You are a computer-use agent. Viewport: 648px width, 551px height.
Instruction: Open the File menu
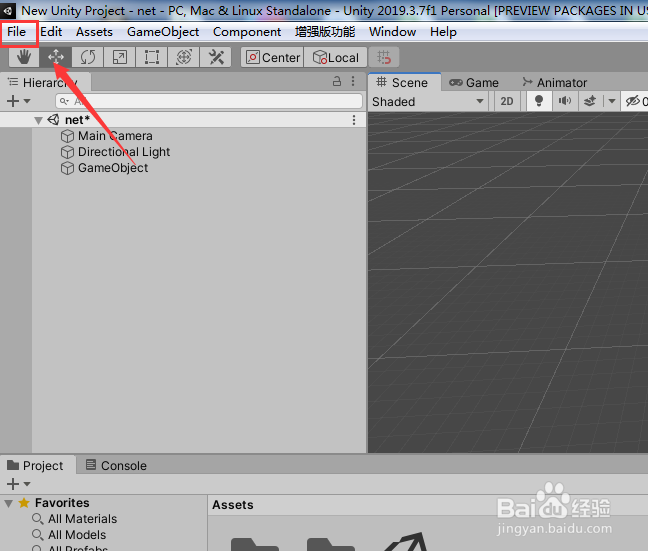coord(17,32)
